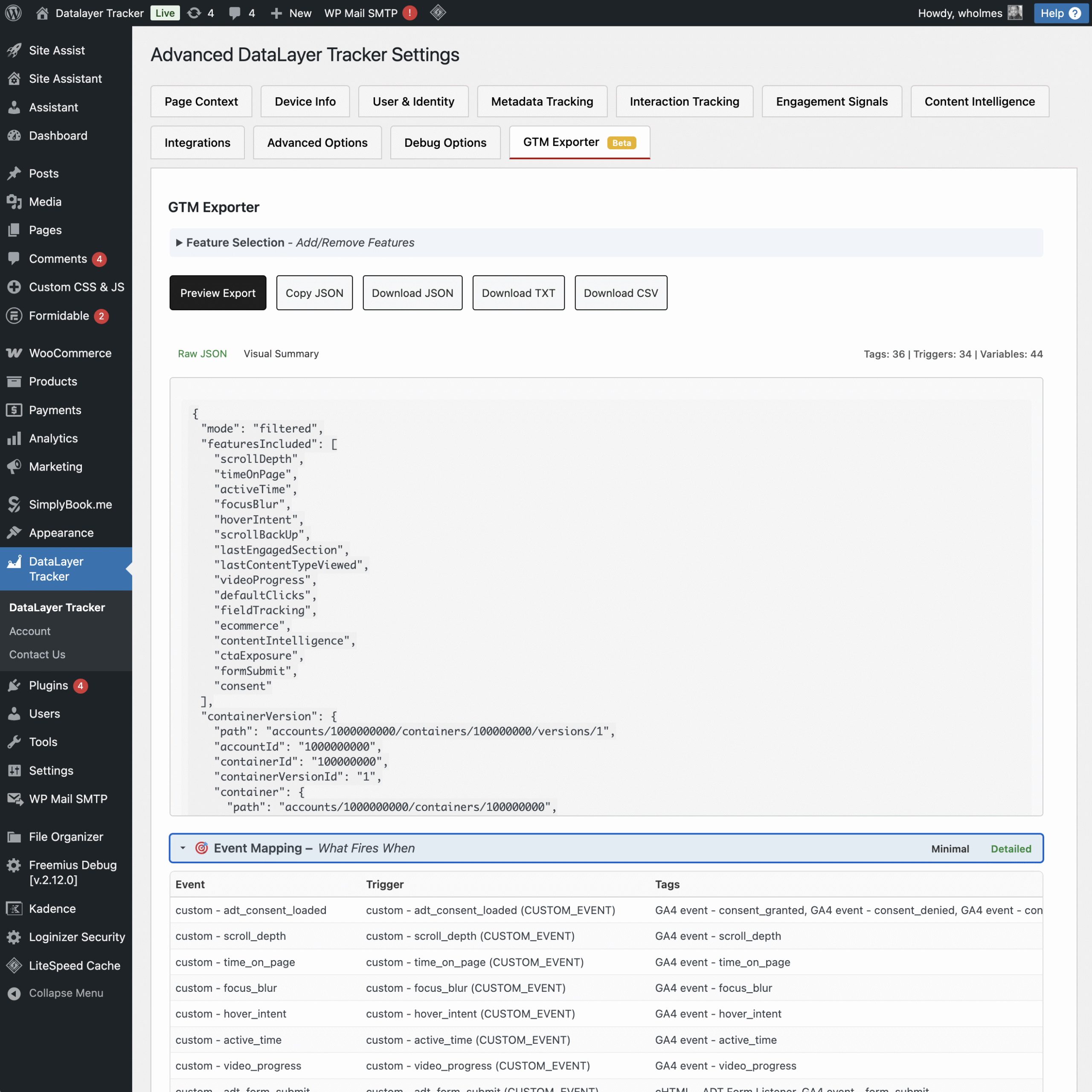Open the Integrations tab

tap(197, 142)
